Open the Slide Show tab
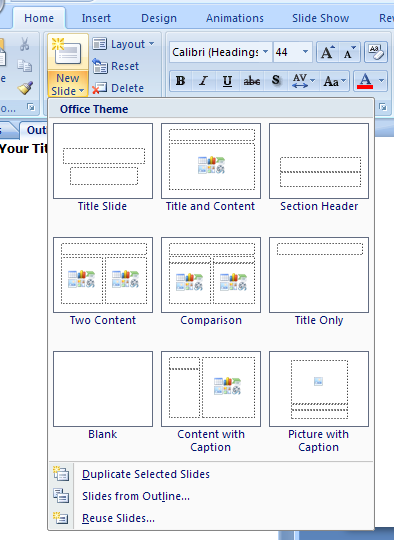 tap(321, 18)
